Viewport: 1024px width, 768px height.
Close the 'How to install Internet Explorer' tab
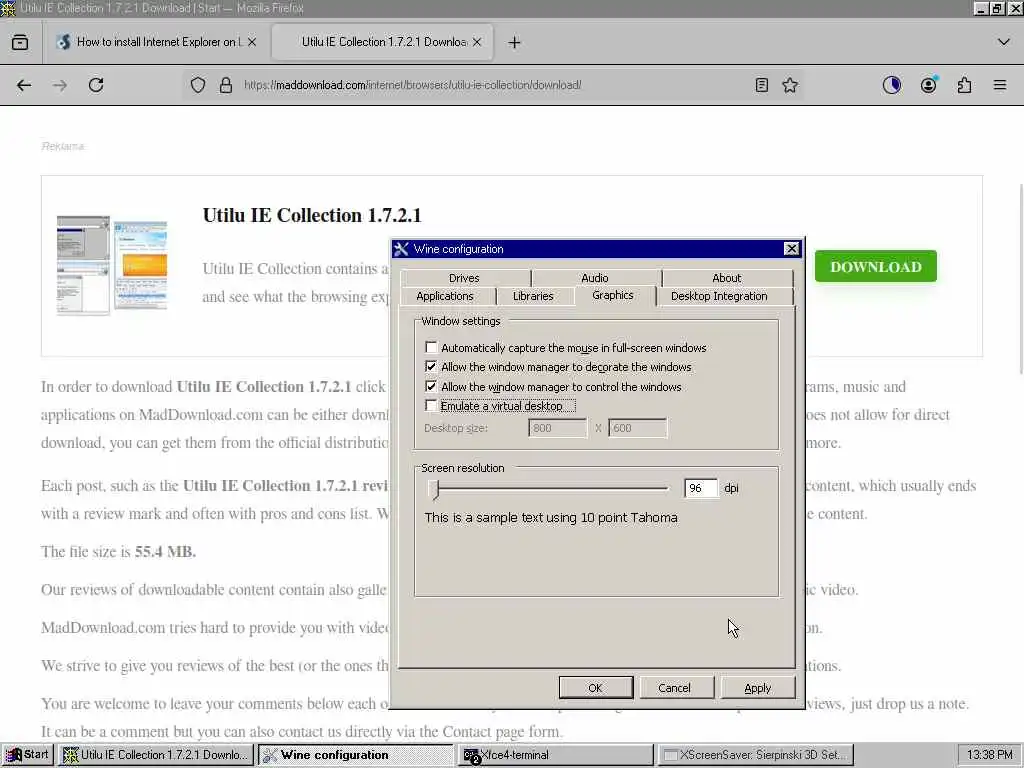click(x=252, y=42)
